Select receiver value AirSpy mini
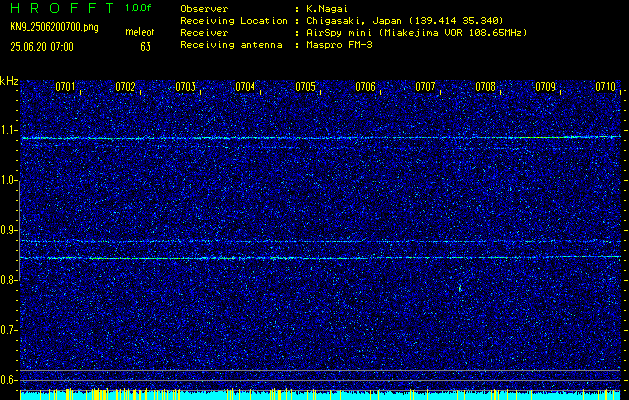 click(x=339, y=33)
